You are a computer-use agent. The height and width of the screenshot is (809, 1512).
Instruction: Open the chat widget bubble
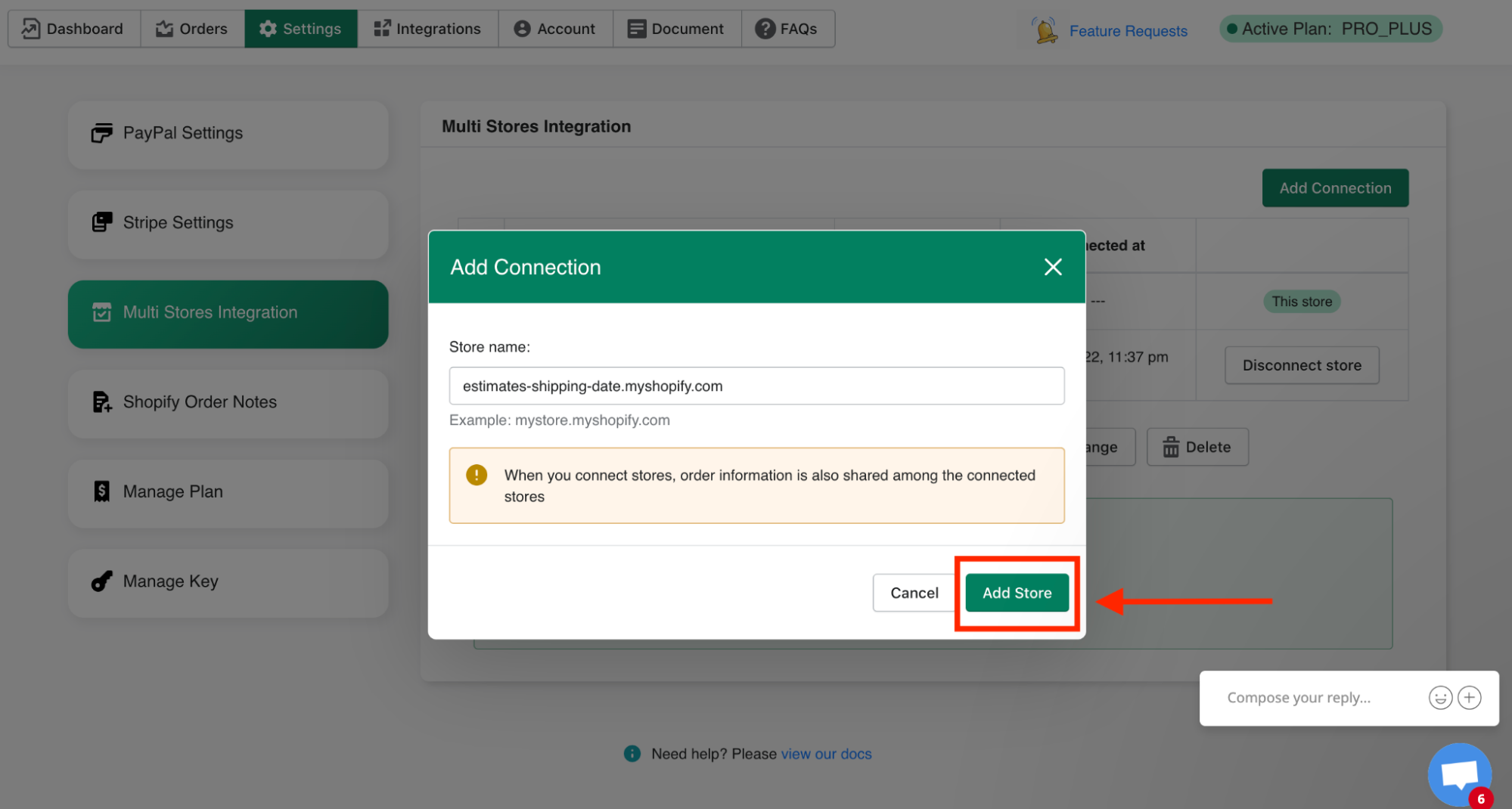point(1459,773)
